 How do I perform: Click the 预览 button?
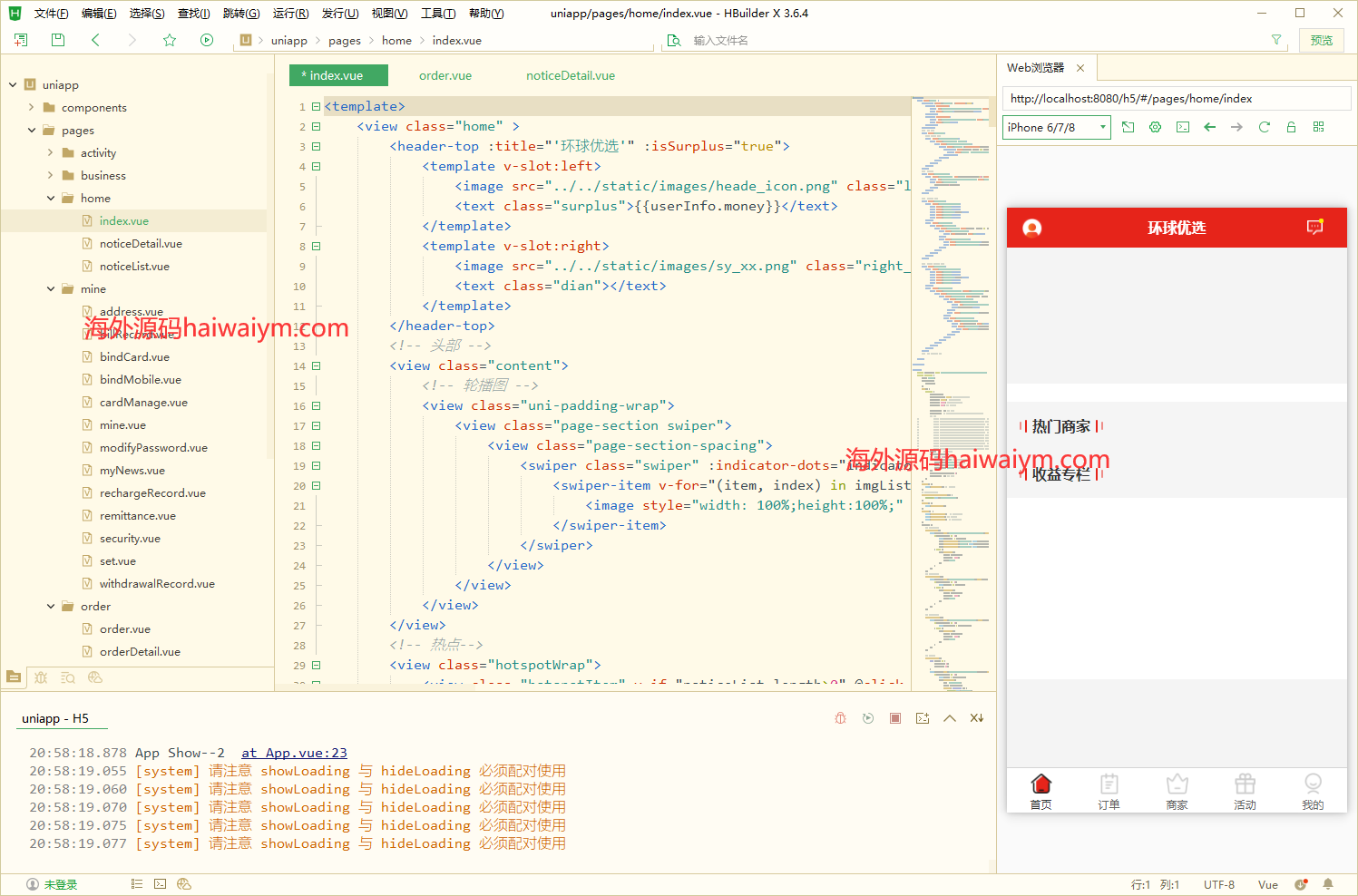1321,40
